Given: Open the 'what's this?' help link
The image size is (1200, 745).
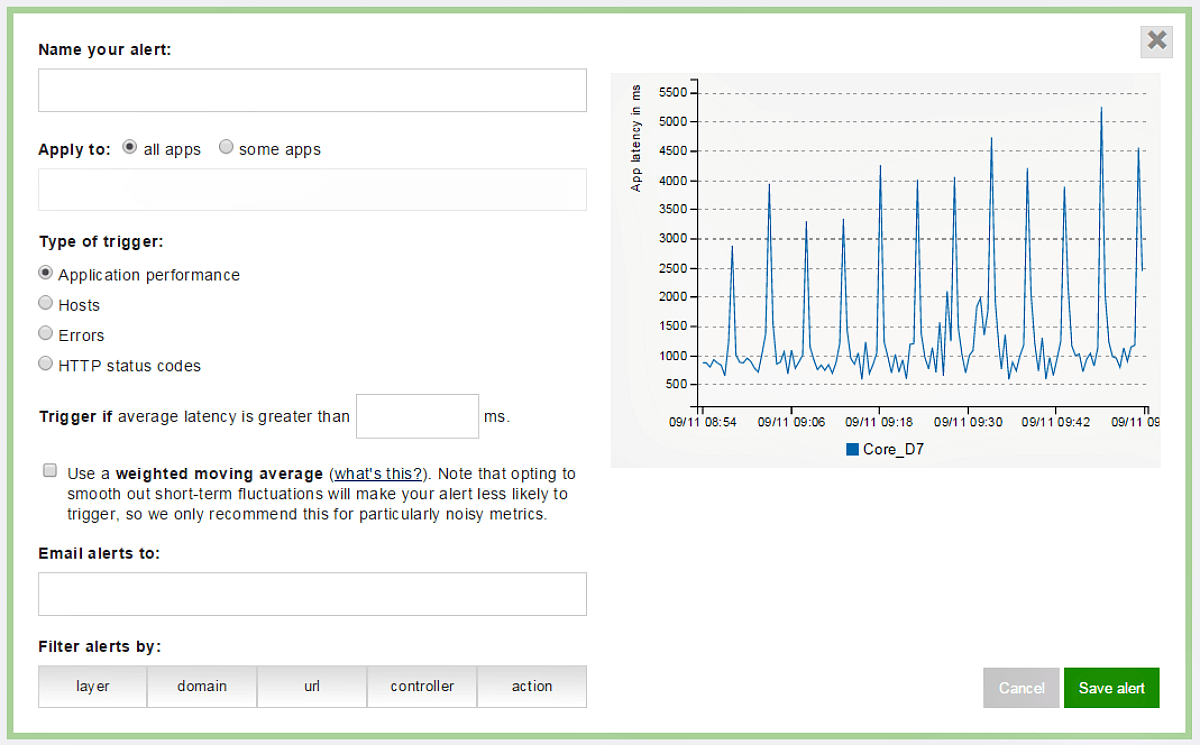Looking at the screenshot, I should (x=378, y=474).
